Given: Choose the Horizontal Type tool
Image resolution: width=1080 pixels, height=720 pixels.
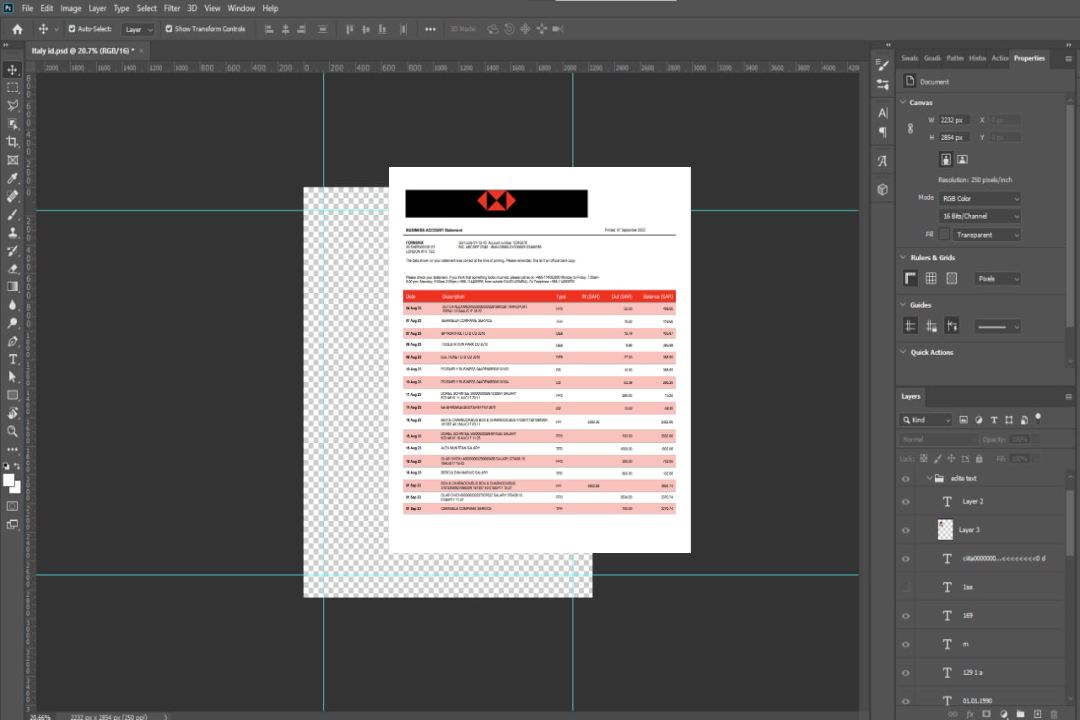Looking at the screenshot, I should 13,359.
